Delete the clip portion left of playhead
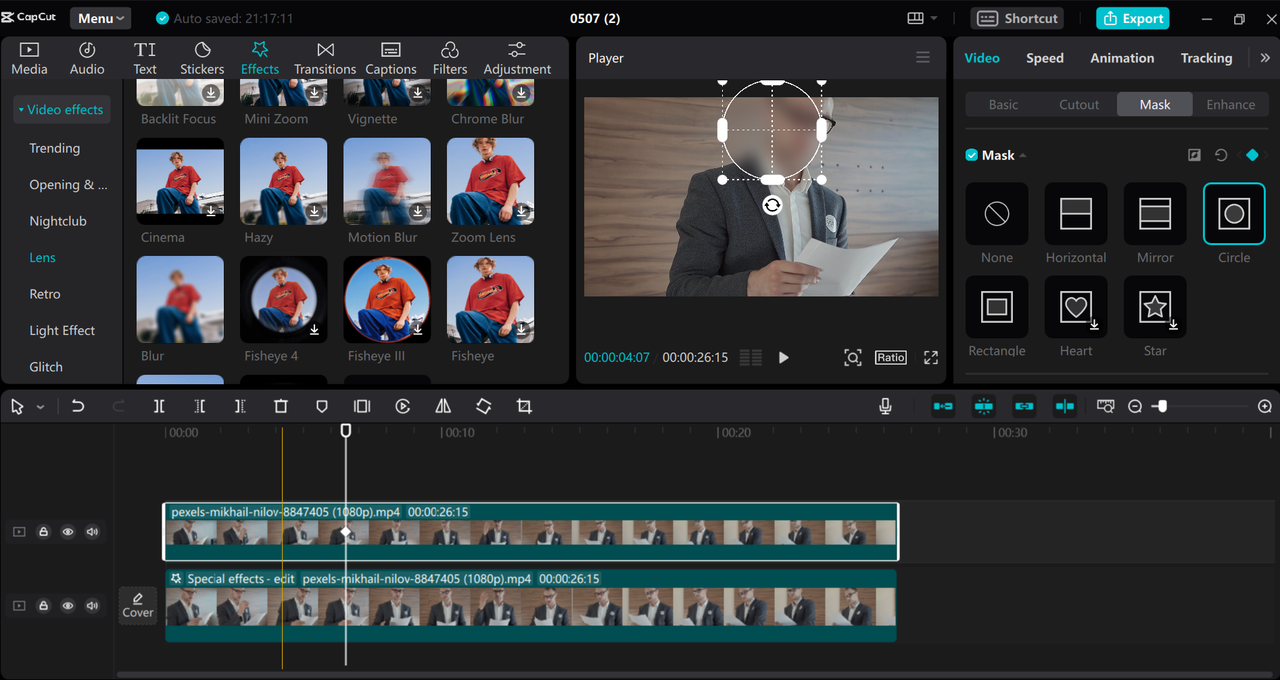The width and height of the screenshot is (1280, 680). click(199, 406)
